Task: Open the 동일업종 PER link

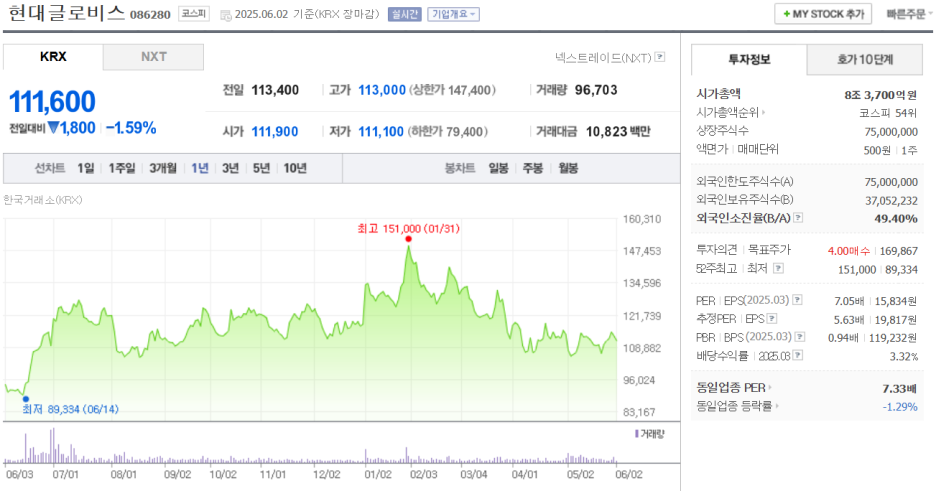Action: tap(734, 388)
